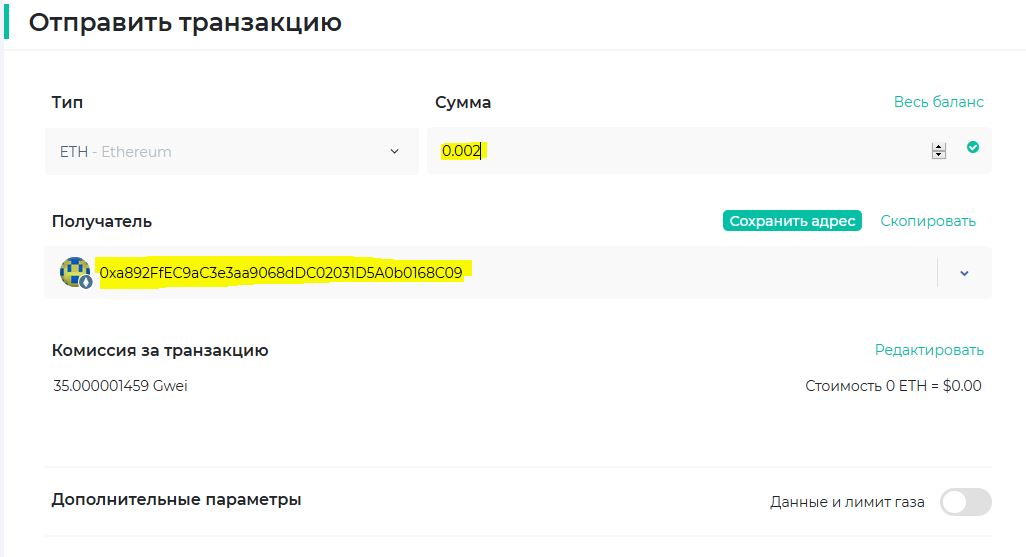Click the Весь баланс link
Screen dimensions: 1026x557
click(938, 102)
